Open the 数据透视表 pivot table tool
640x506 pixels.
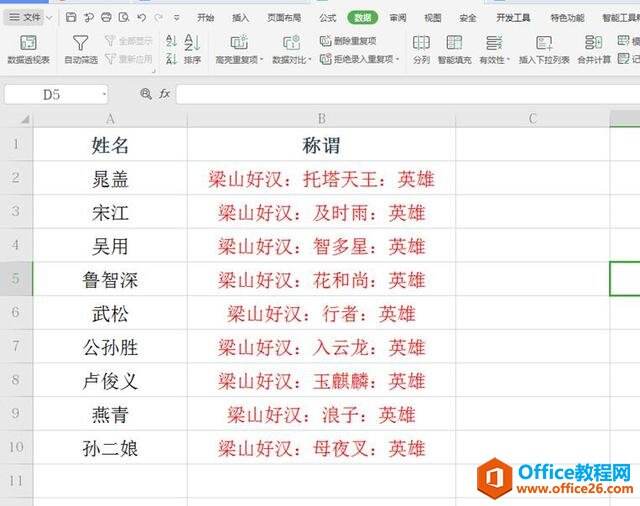pyautogui.click(x=28, y=49)
